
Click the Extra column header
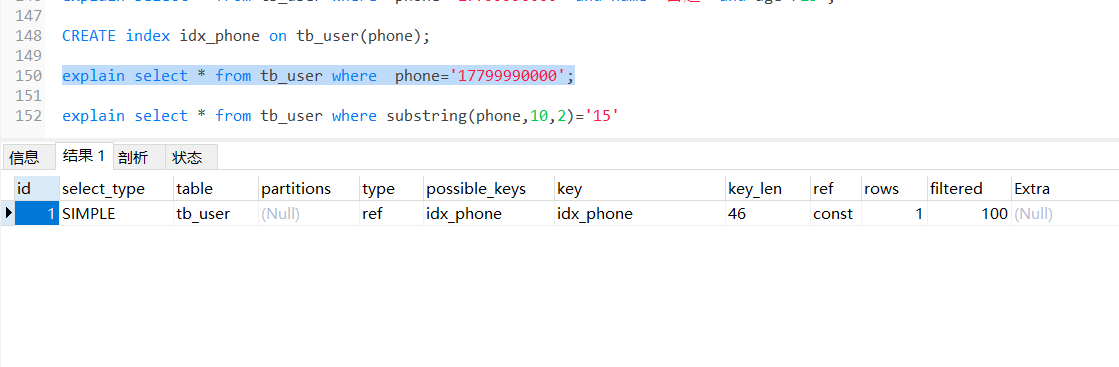pos(1064,188)
